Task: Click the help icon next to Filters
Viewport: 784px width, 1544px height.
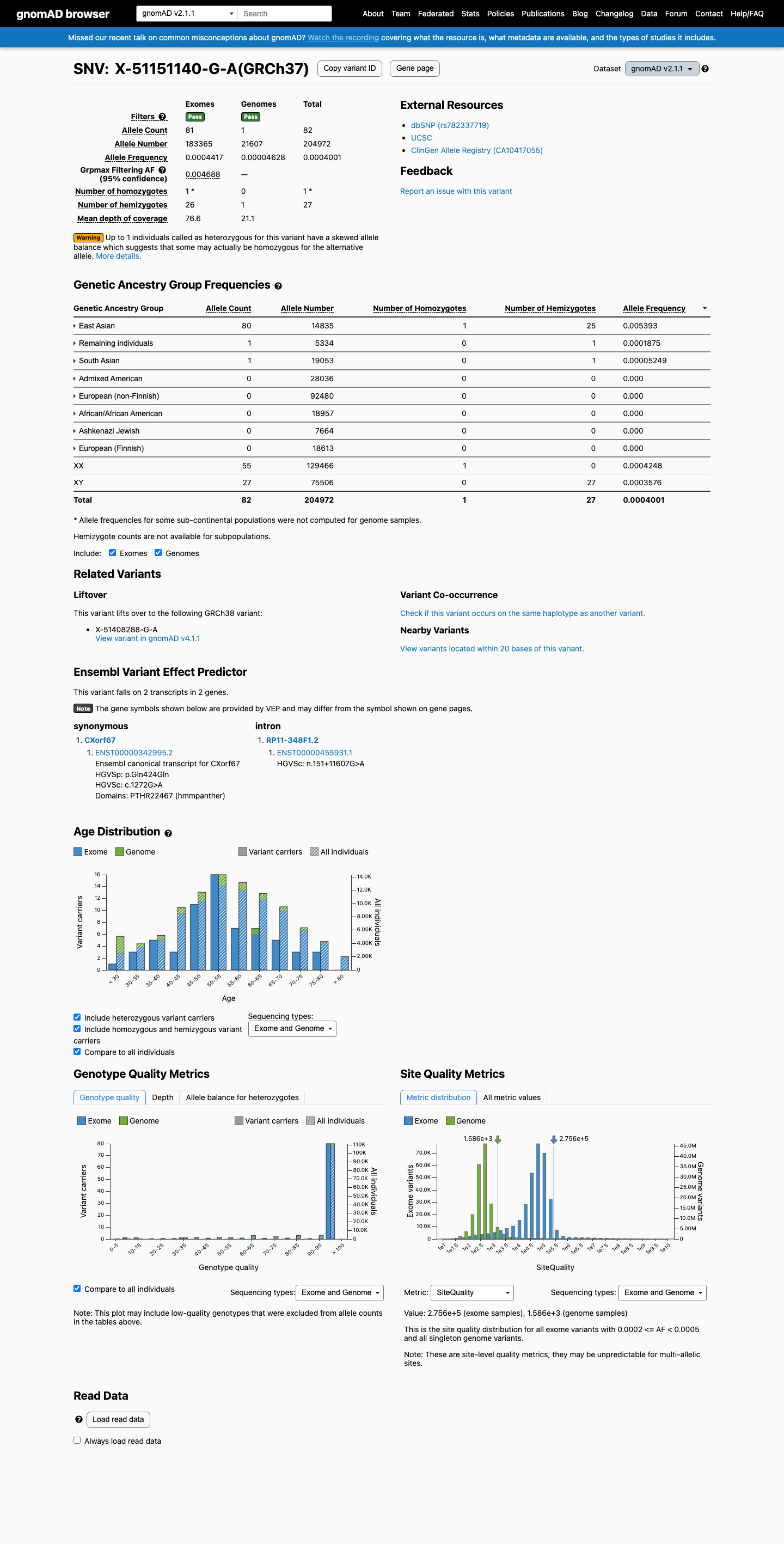Action: click(x=162, y=117)
